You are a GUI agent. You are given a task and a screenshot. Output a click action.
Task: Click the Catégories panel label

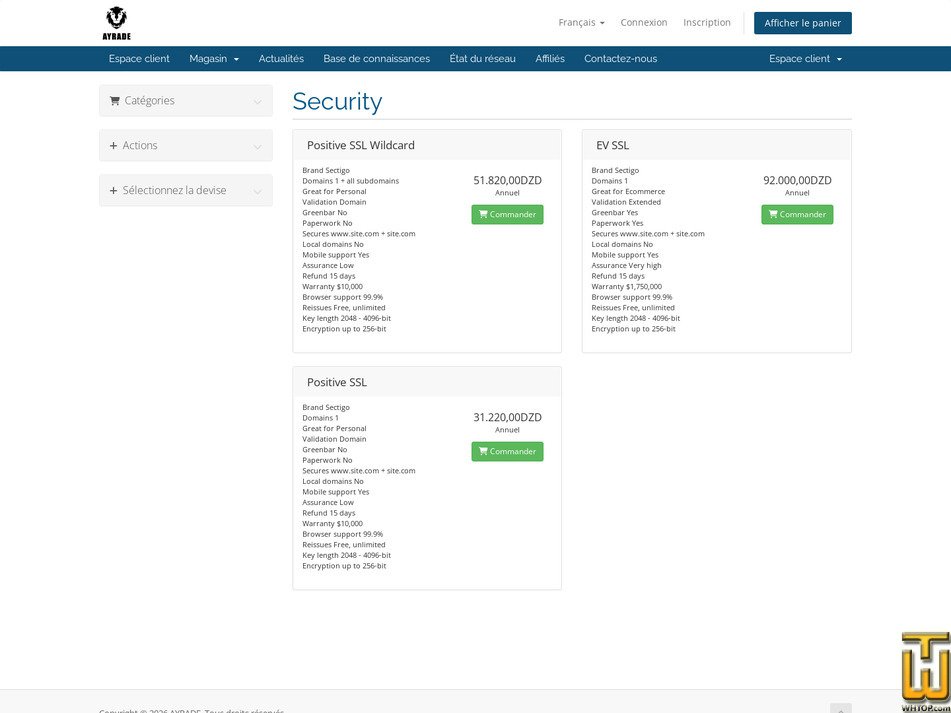click(x=149, y=101)
